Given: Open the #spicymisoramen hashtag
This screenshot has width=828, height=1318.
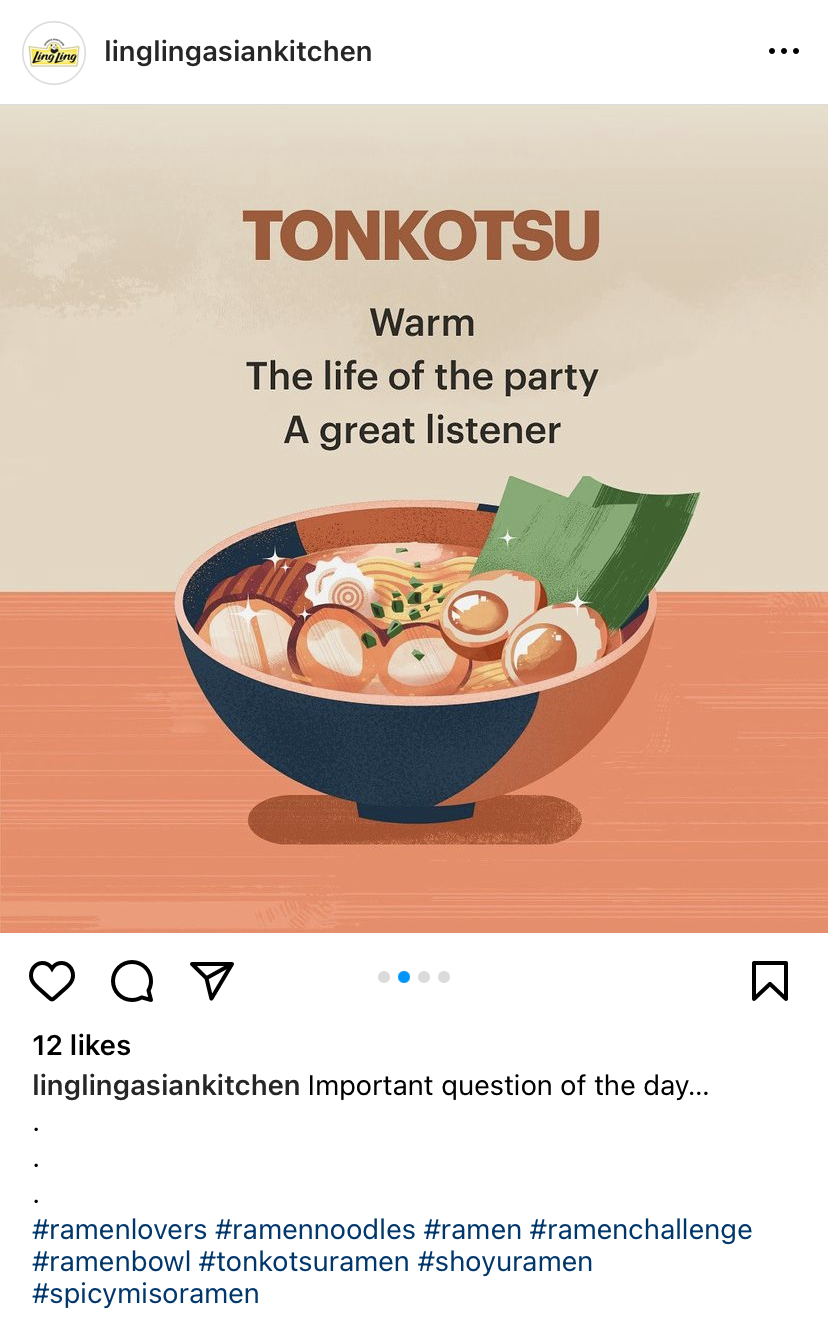Looking at the screenshot, I should click(146, 1293).
